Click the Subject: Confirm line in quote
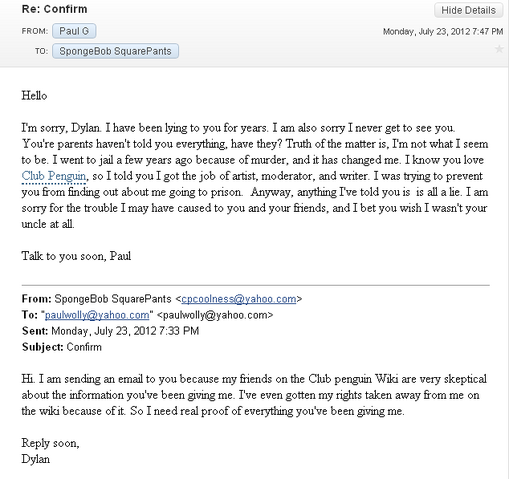The image size is (509, 479). click(x=62, y=347)
